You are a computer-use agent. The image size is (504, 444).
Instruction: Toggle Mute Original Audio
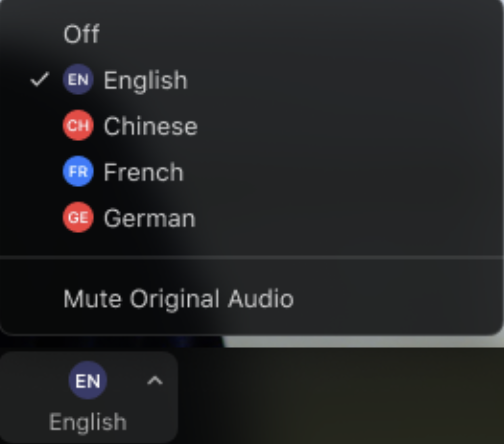pos(252,299)
